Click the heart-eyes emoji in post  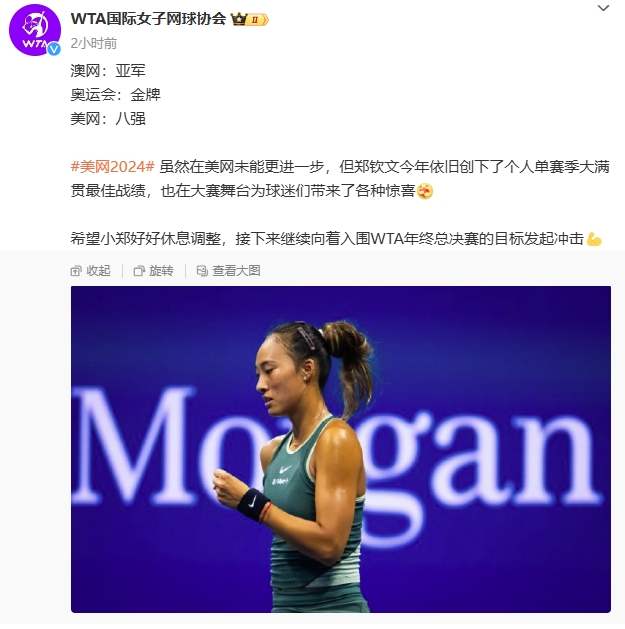pyautogui.click(x=425, y=191)
